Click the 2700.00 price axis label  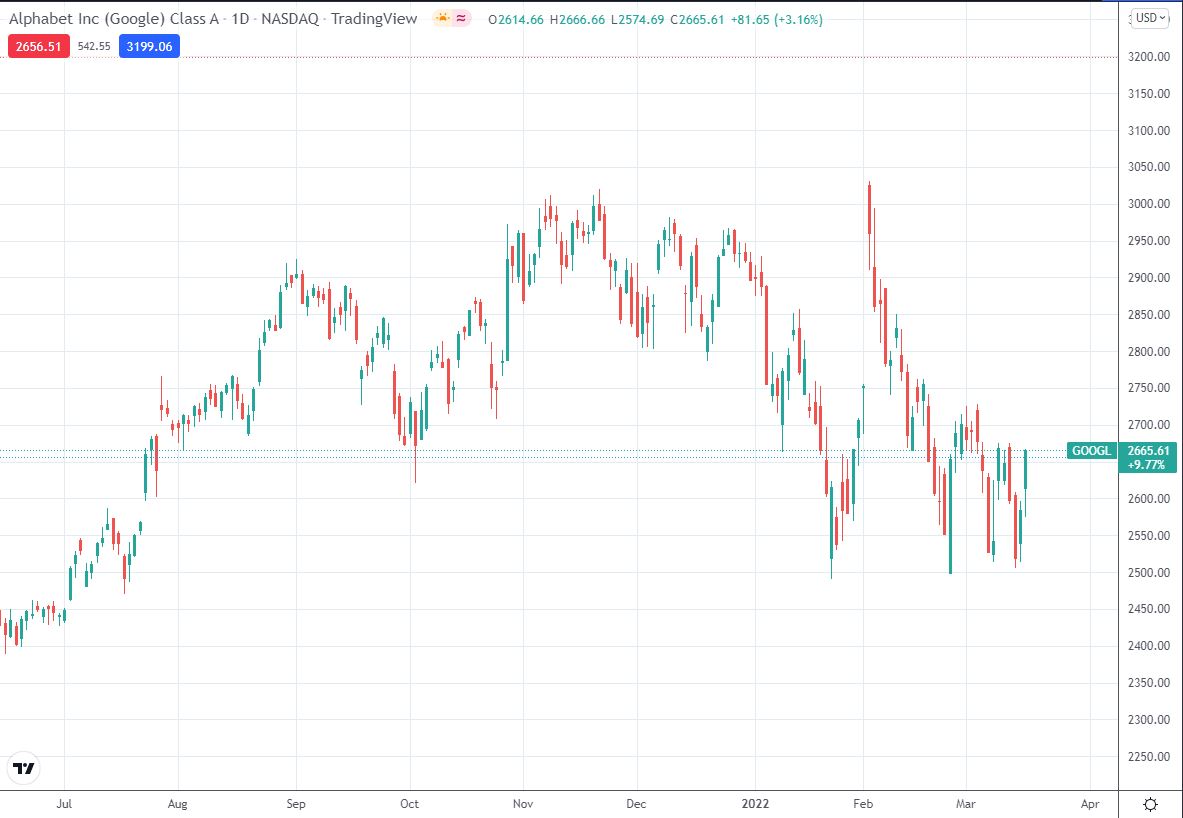[x=1149, y=425]
